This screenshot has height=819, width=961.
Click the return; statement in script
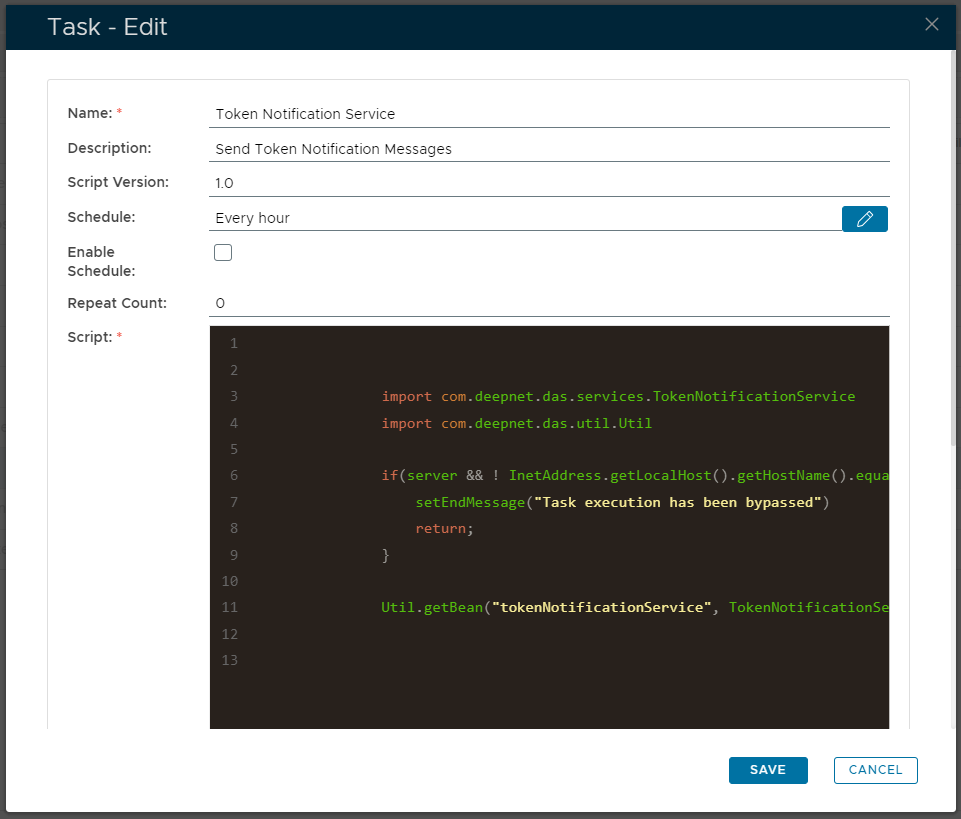(x=443, y=528)
